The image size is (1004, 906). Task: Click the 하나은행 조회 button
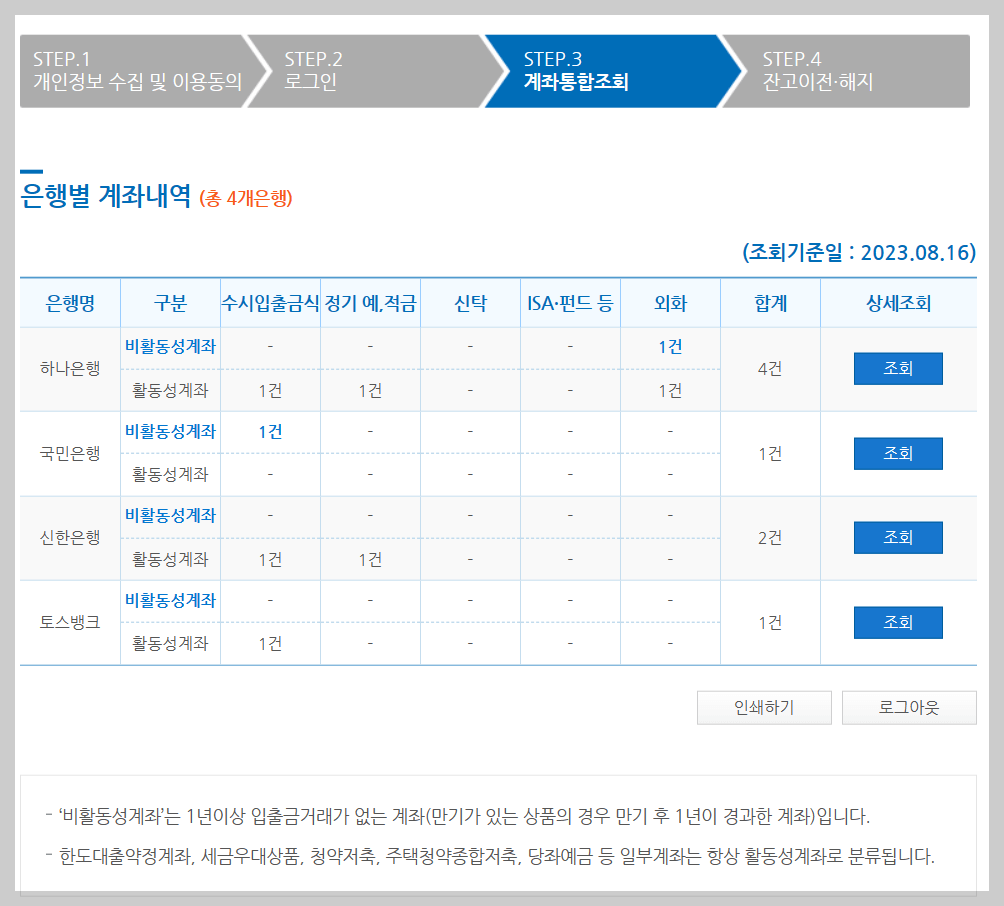(x=897, y=368)
